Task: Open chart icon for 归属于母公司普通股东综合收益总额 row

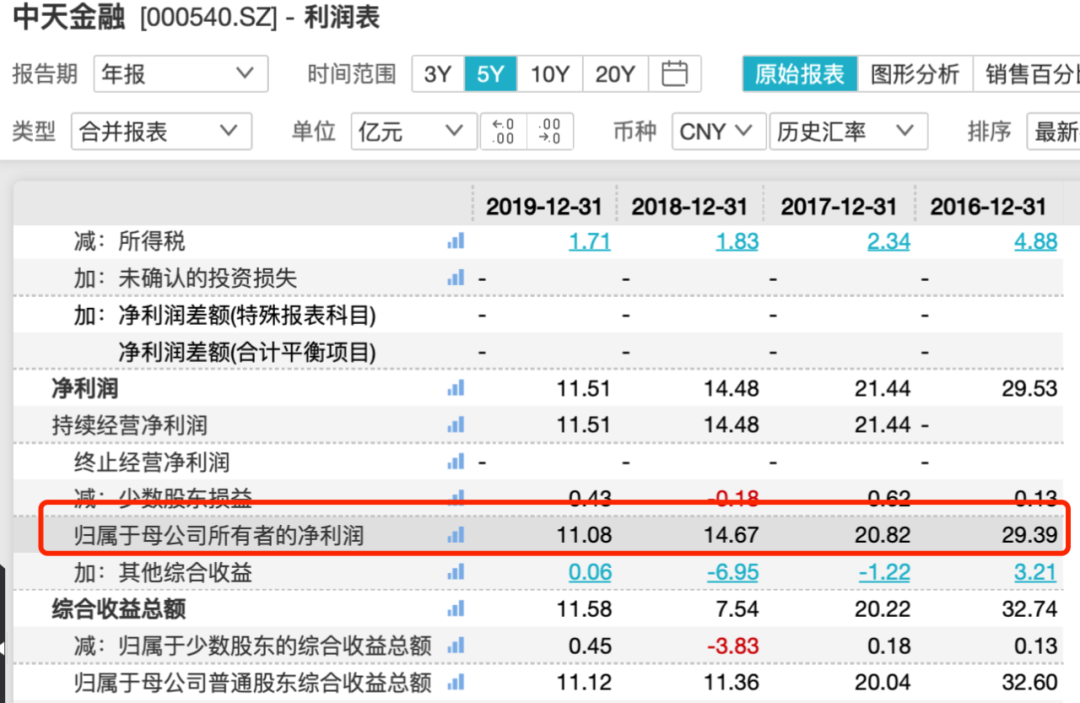Action: point(455,682)
